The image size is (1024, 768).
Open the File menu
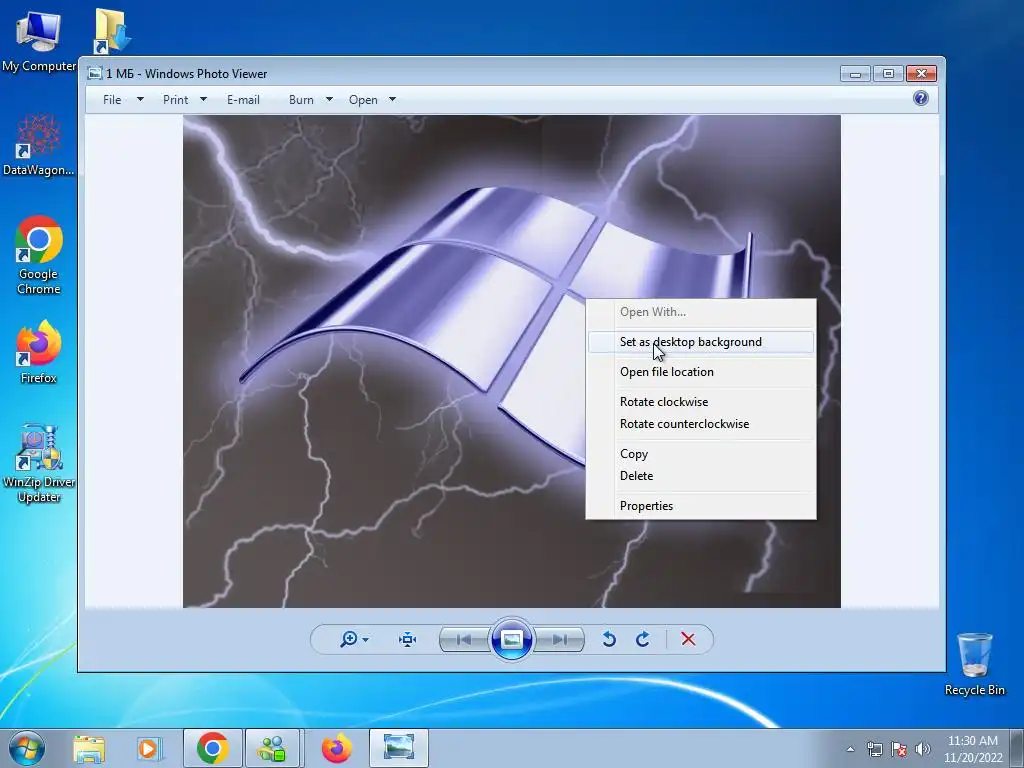coord(112,99)
